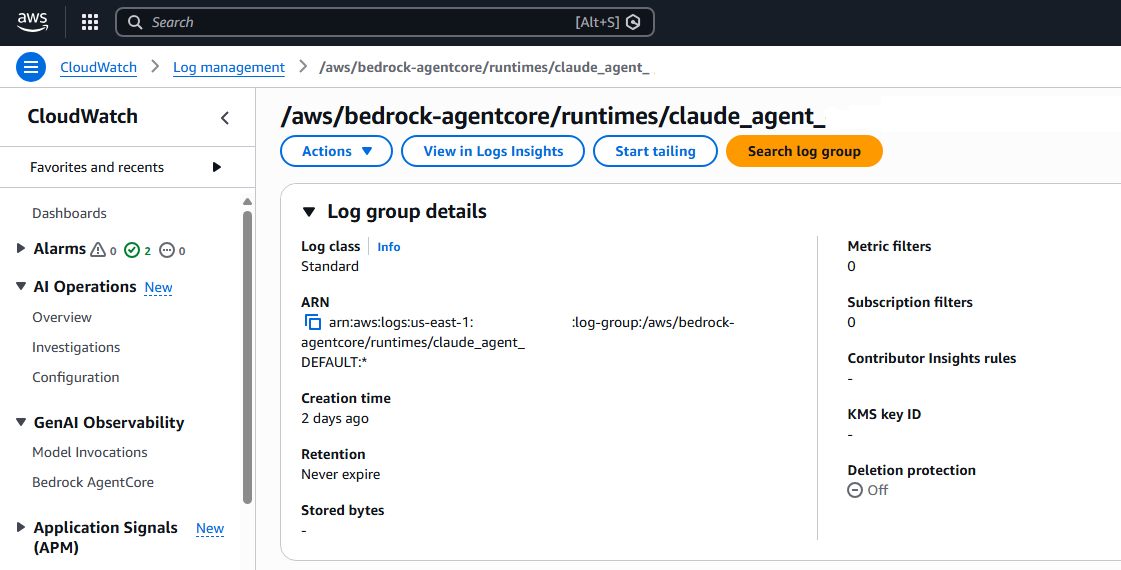Follow the Log management breadcrumb link

tap(229, 67)
